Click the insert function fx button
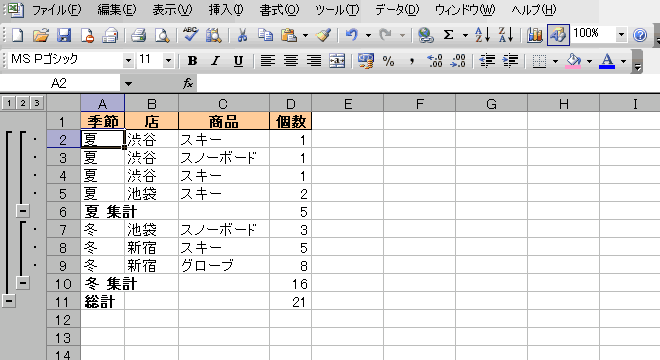This screenshot has width=660, height=360. (188, 83)
